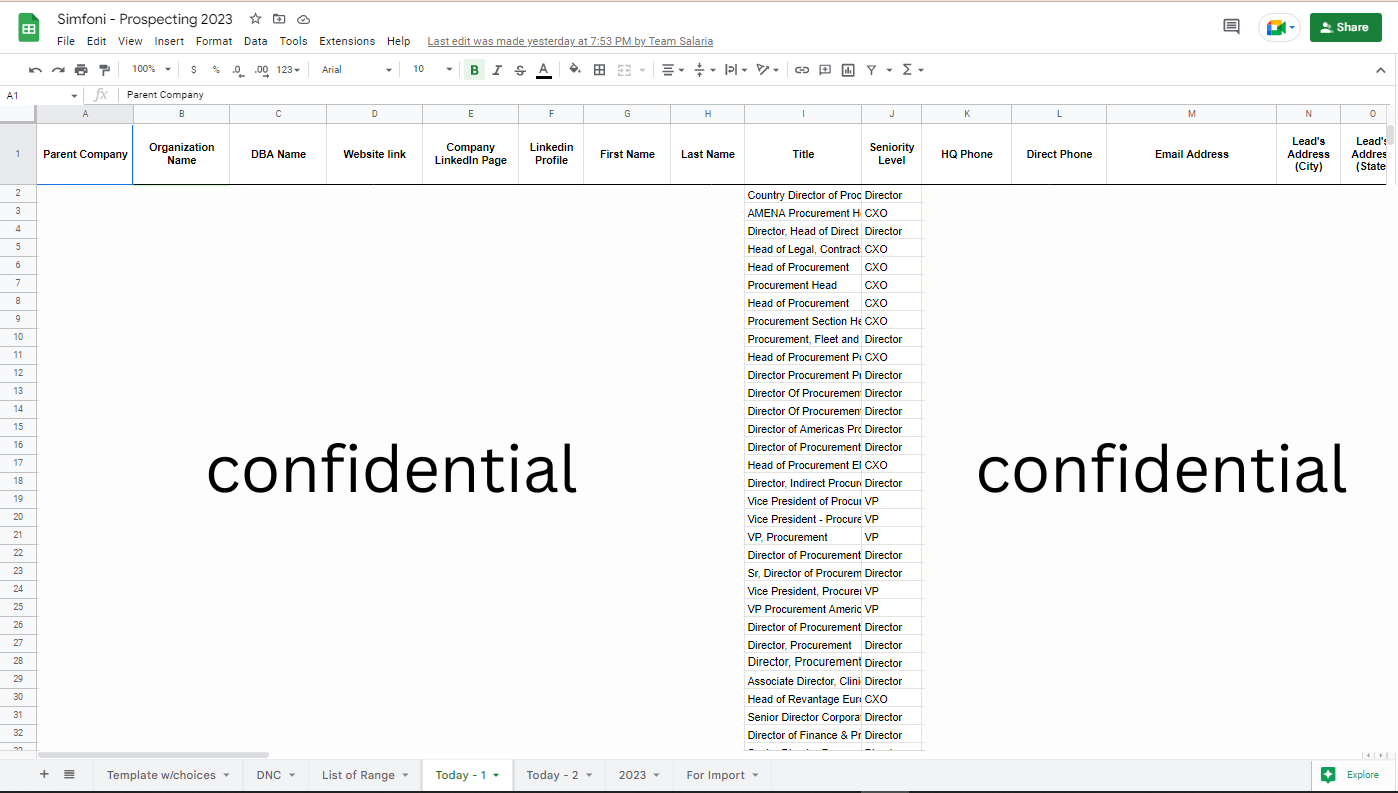
Task: Click the Create a filter icon
Action: click(x=872, y=70)
